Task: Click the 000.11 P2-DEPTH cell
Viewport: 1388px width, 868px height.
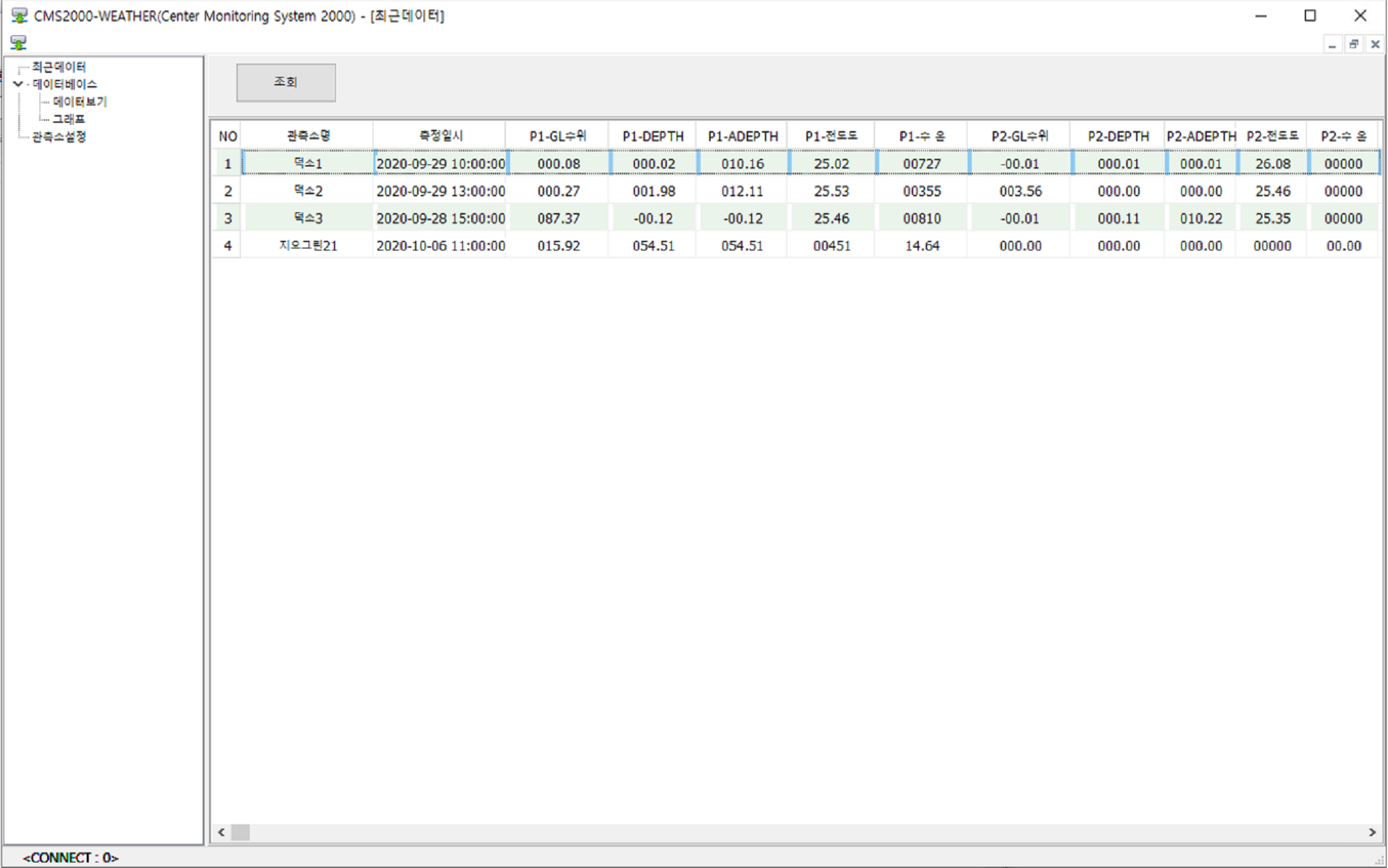Action: [1118, 218]
